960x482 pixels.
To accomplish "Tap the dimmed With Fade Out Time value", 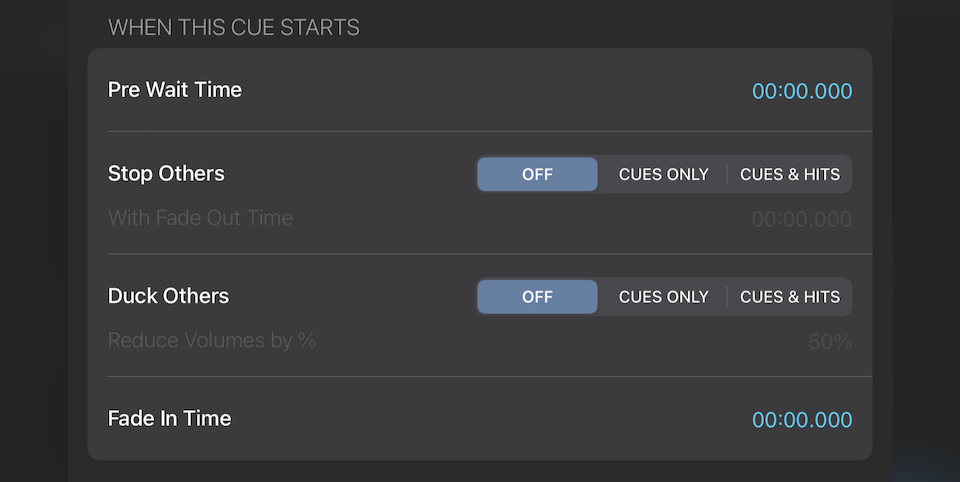I will (802, 219).
